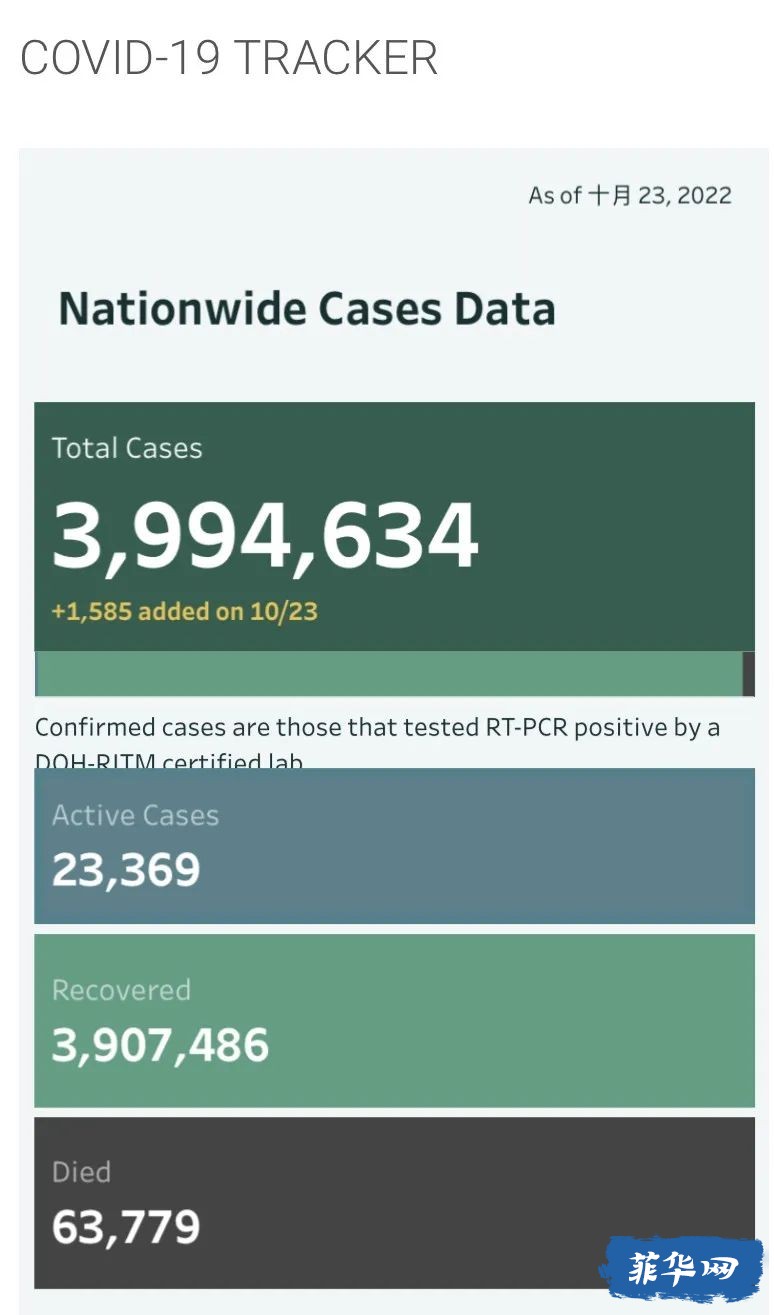
Task: Click the 3,907,486 recovered figure
Action: pos(160,1045)
